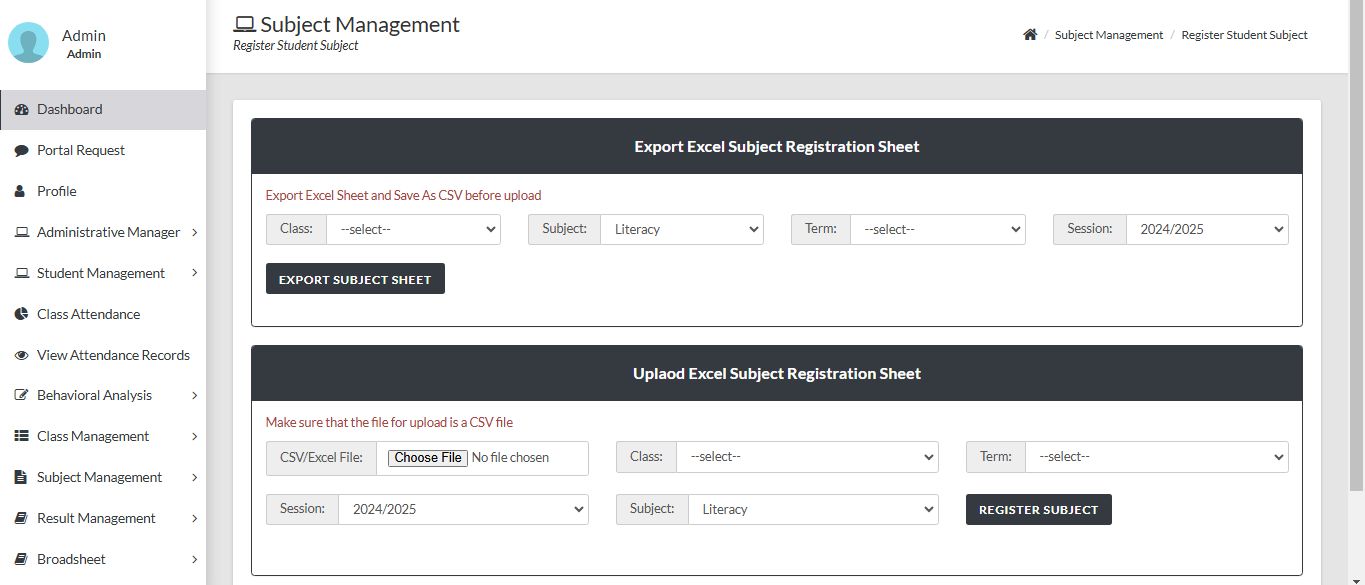The image size is (1365, 585).
Task: Open Broadsheet in the sidebar
Action: 103,559
